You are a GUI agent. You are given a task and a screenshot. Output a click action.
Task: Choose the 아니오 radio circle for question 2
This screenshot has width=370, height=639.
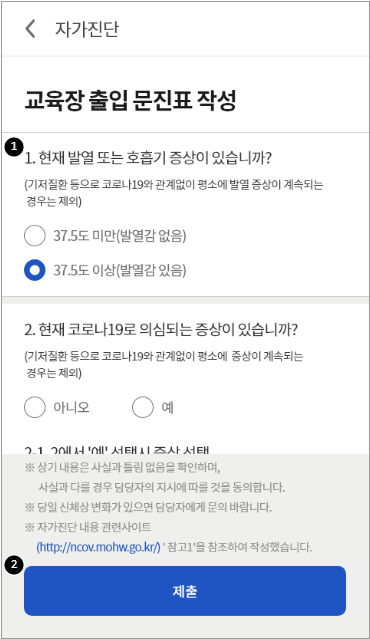35,407
